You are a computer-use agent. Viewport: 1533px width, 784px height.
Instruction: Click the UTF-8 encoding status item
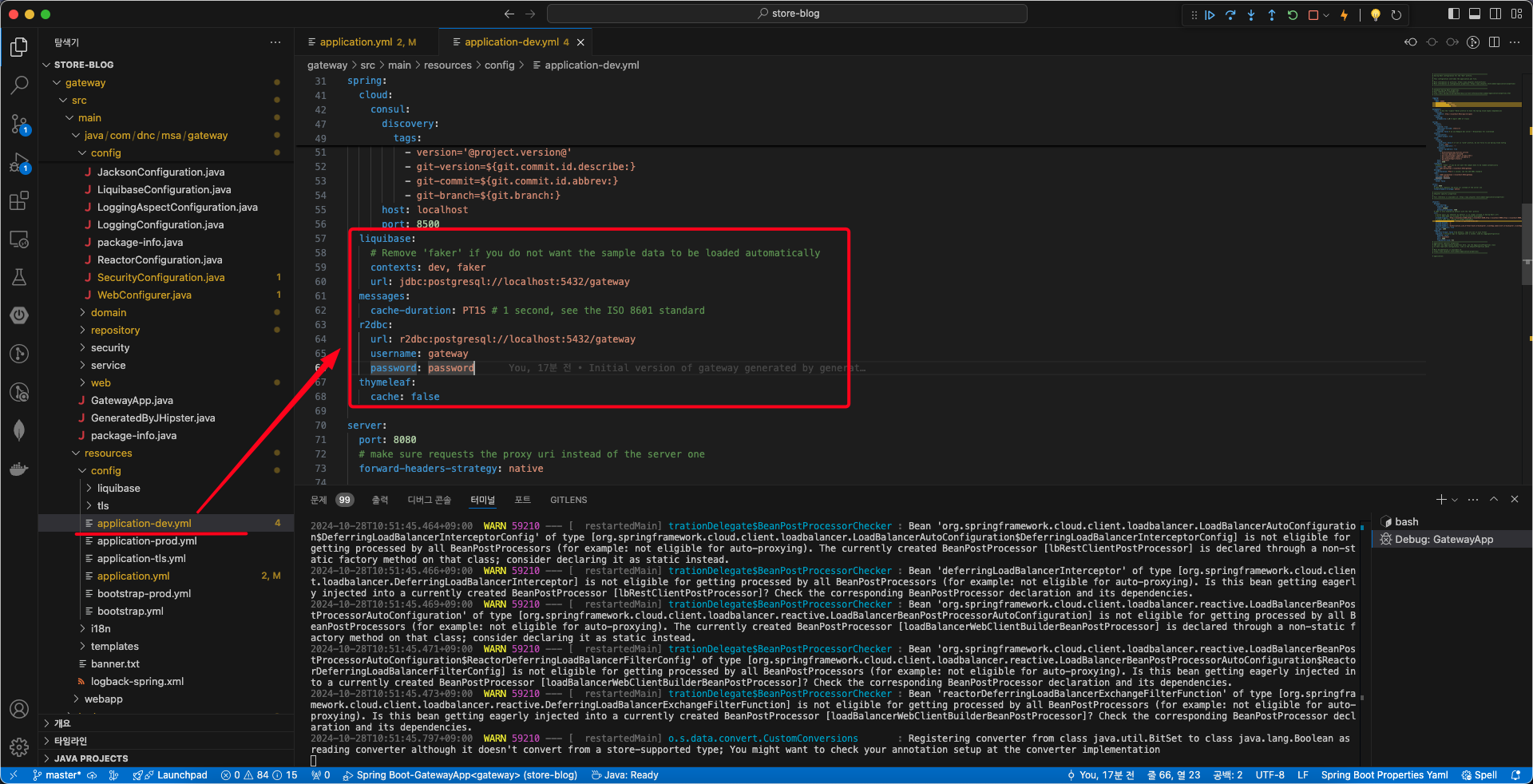click(1270, 775)
